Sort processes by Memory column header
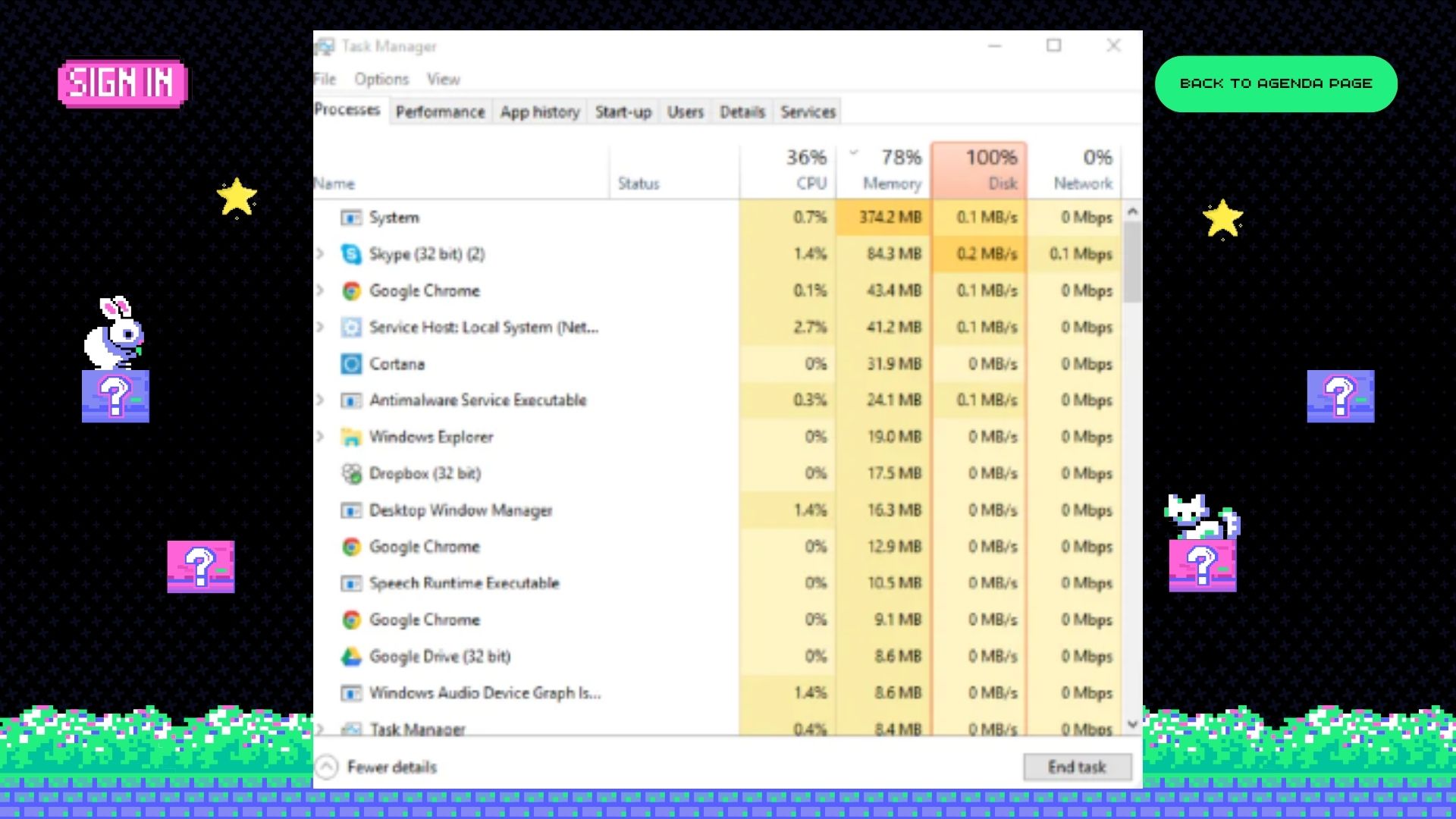 click(884, 170)
